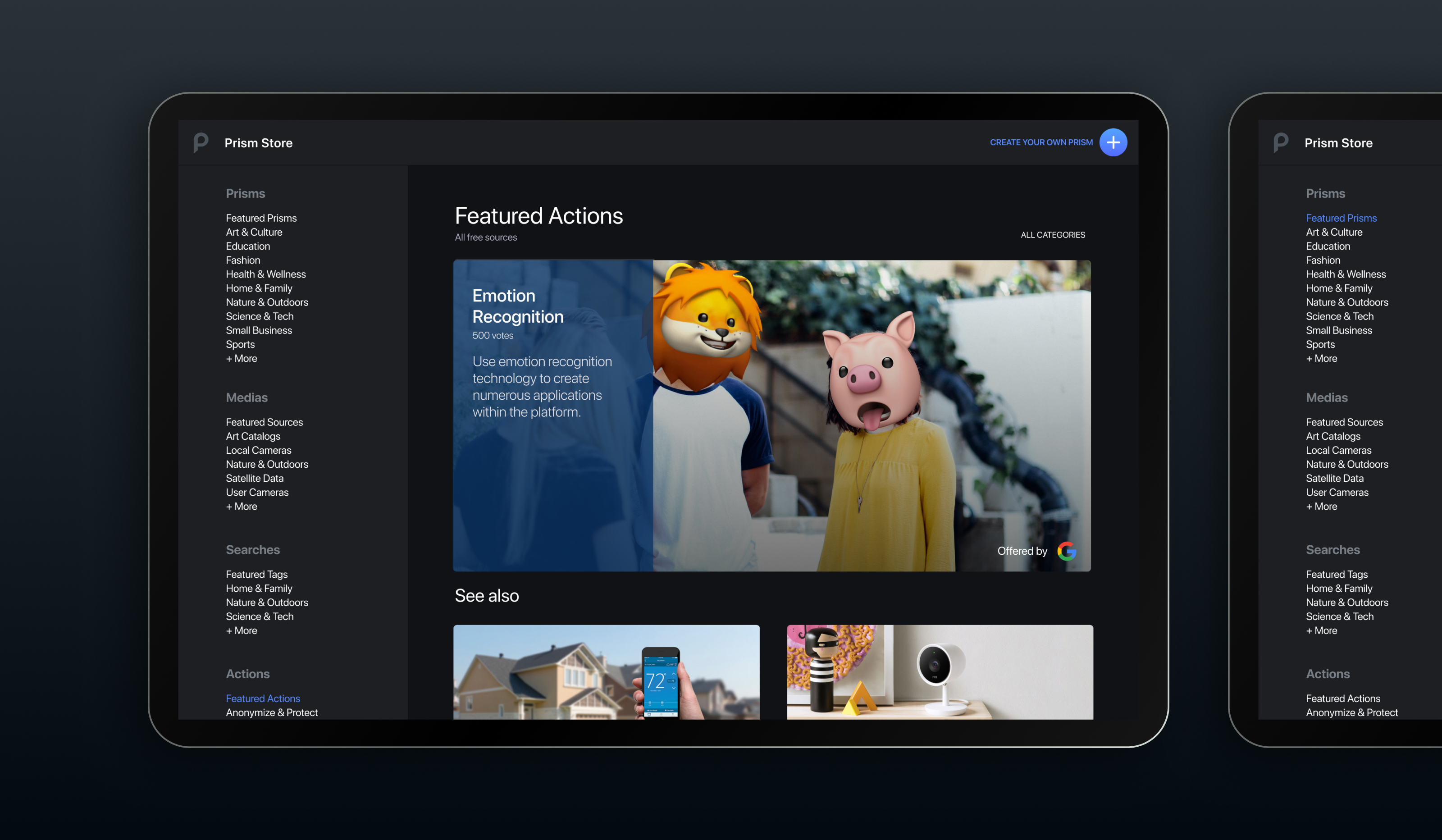
Task: Select Health & Wellness under Prisms
Action: [265, 274]
